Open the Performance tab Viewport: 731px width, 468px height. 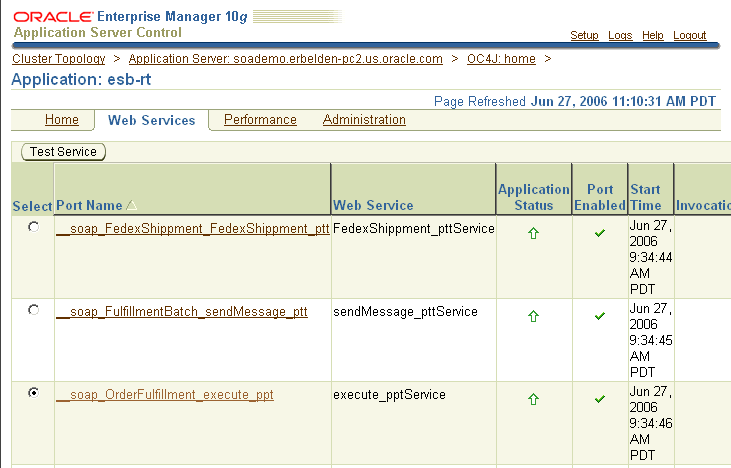click(260, 120)
